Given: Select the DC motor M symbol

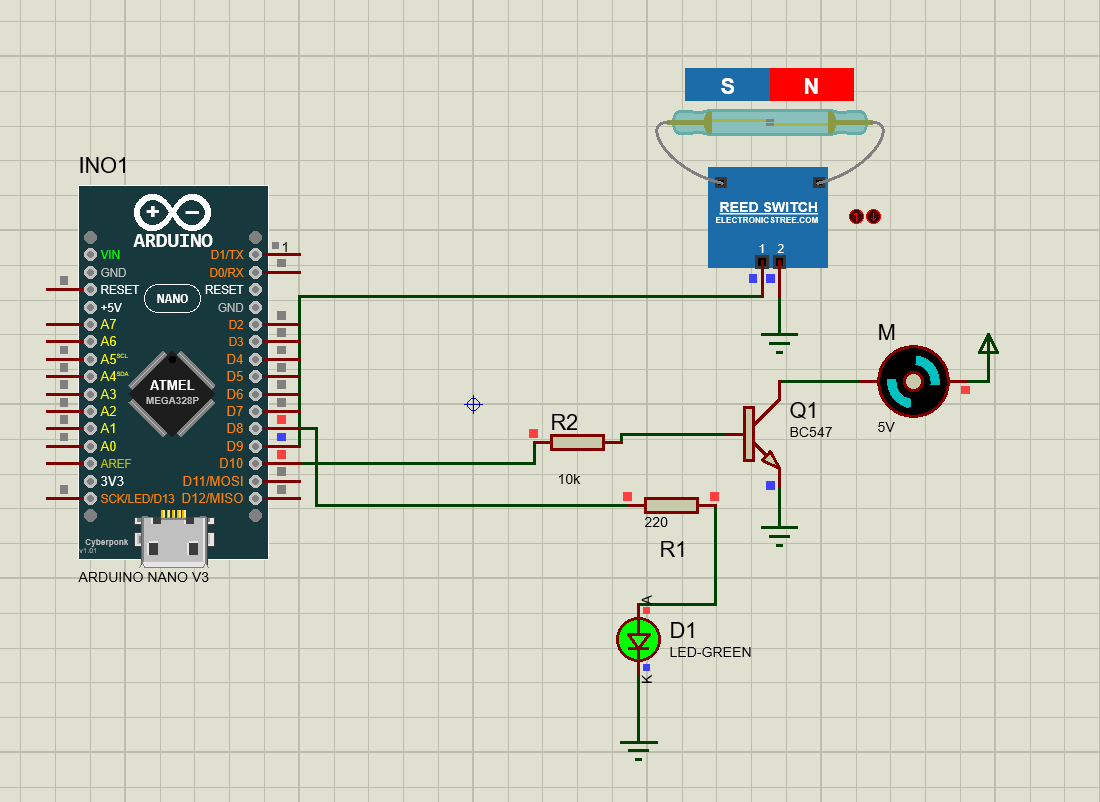Looking at the screenshot, I should (x=913, y=381).
